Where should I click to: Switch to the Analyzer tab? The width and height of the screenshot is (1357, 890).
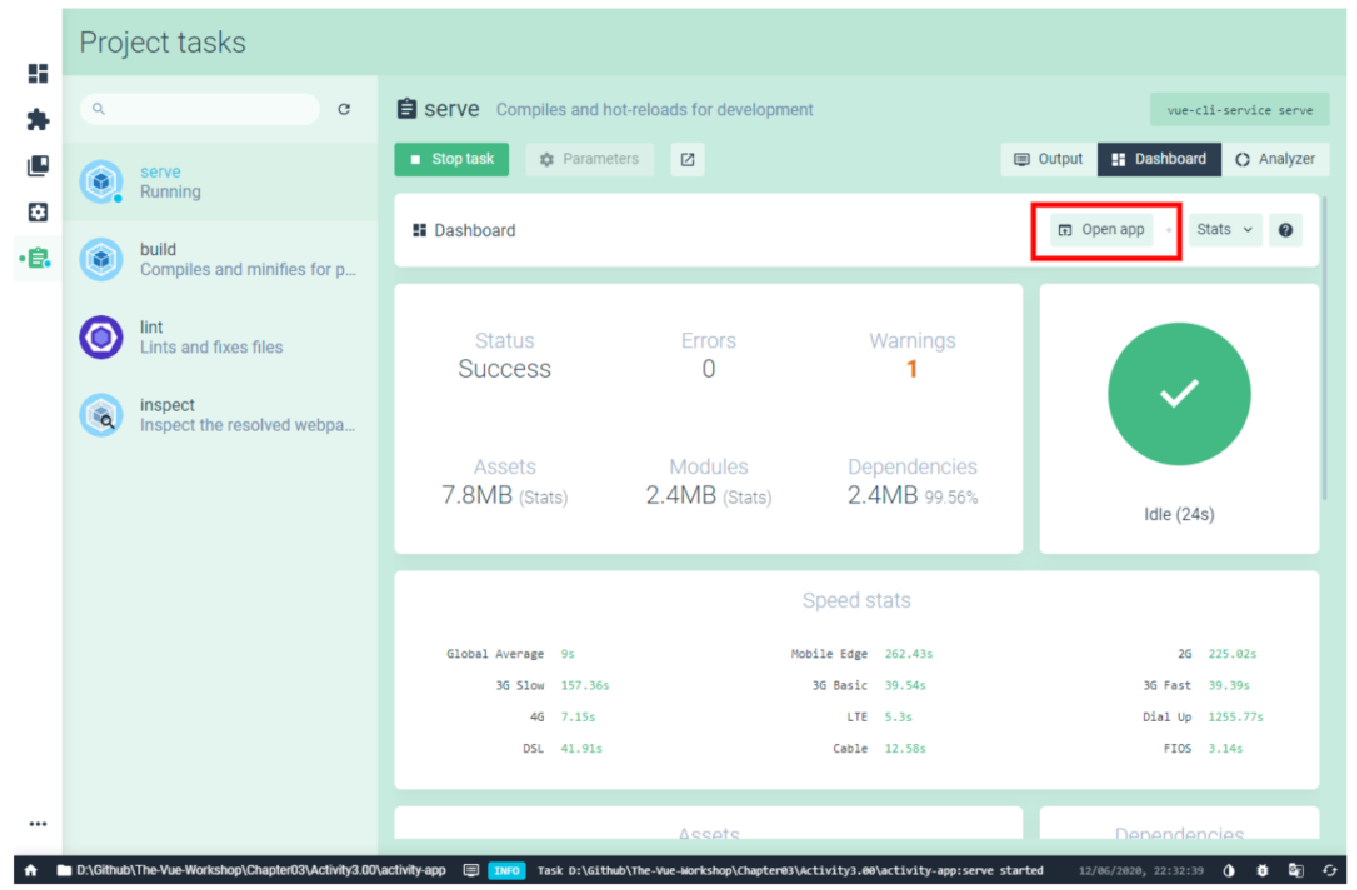tap(1276, 159)
